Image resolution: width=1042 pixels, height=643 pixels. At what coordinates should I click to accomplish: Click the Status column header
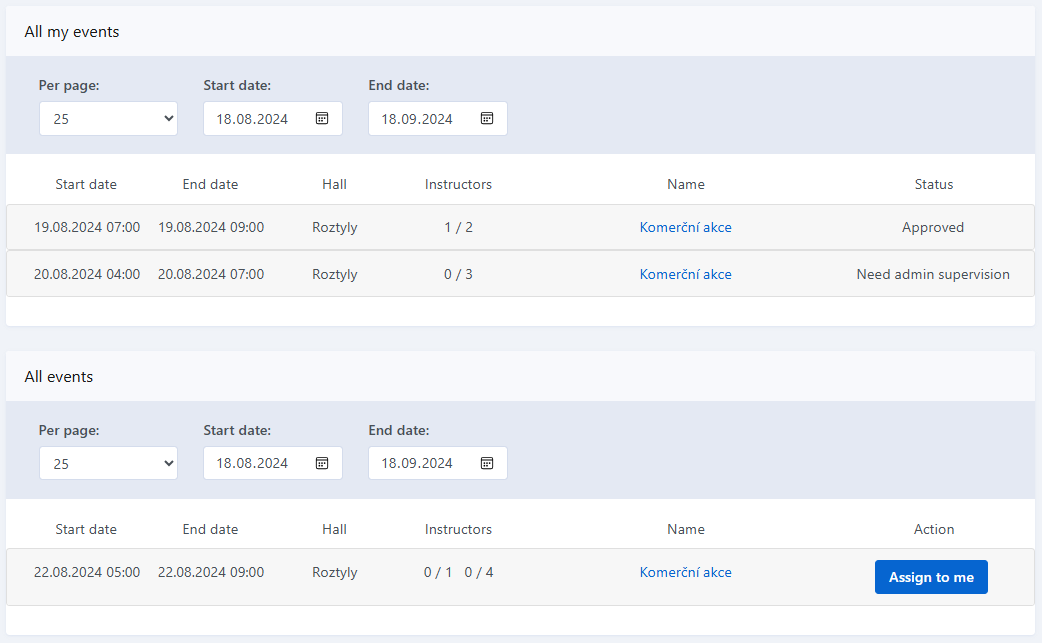point(933,184)
